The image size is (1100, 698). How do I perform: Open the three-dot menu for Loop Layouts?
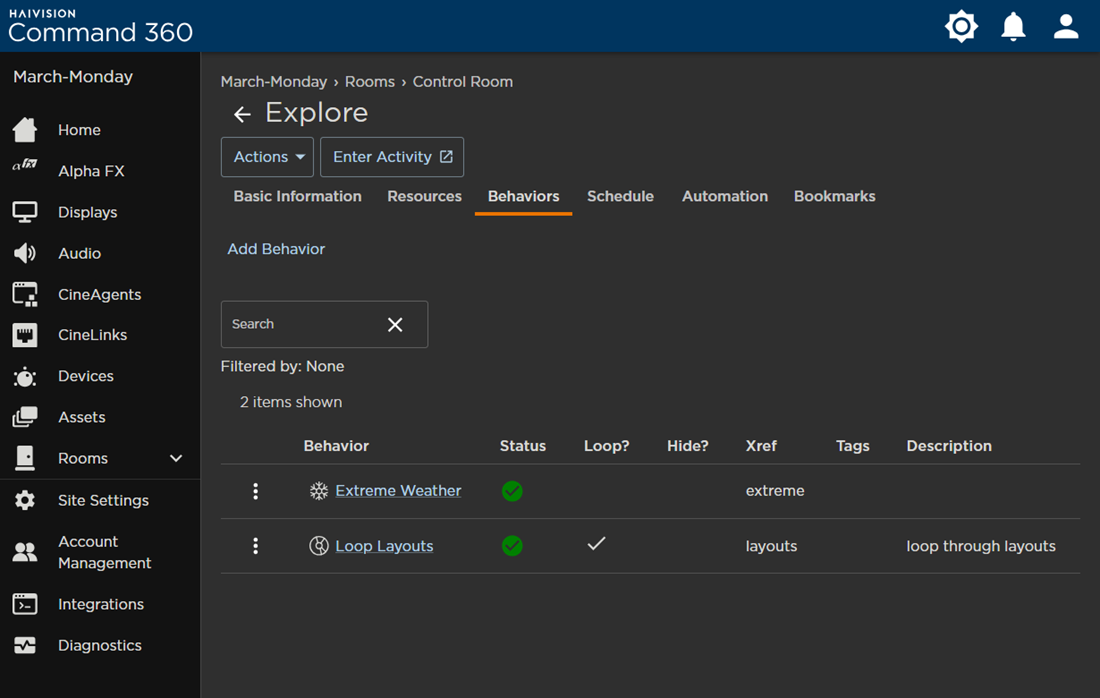click(255, 546)
